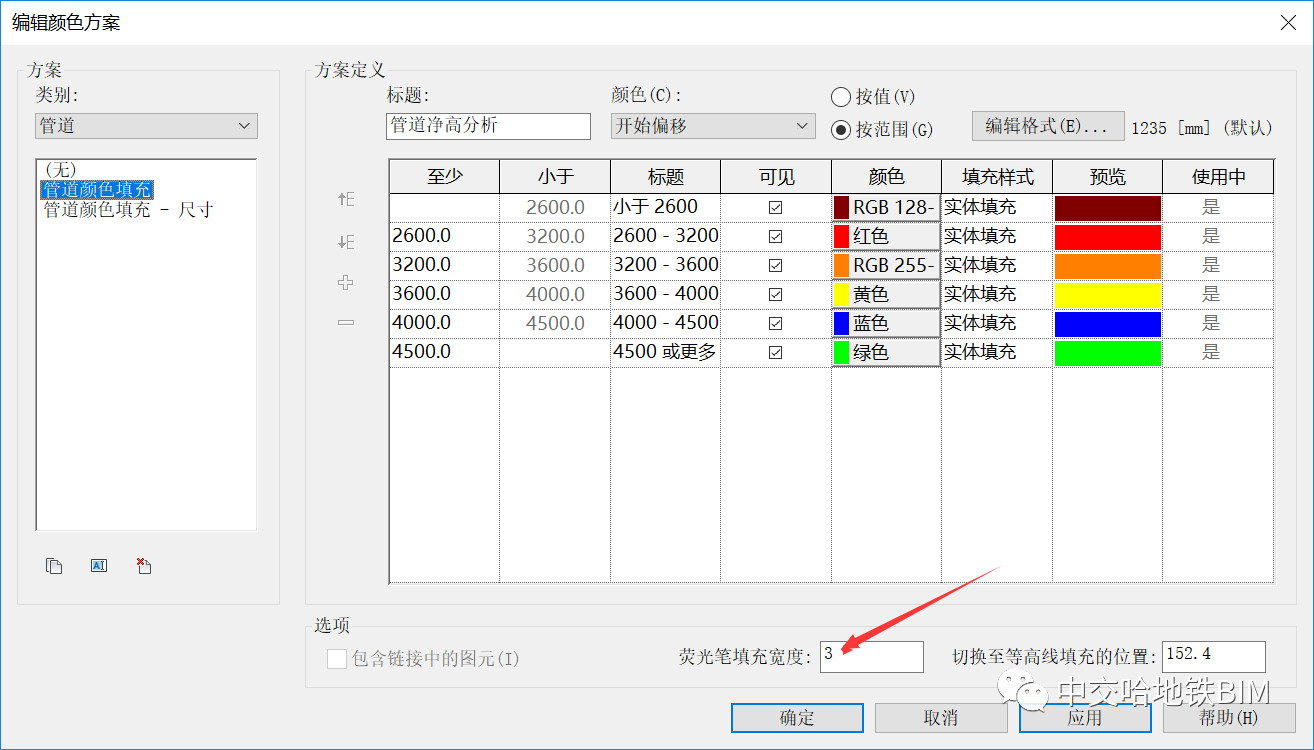
Task: Click the rename scheme icon
Action: (98, 566)
